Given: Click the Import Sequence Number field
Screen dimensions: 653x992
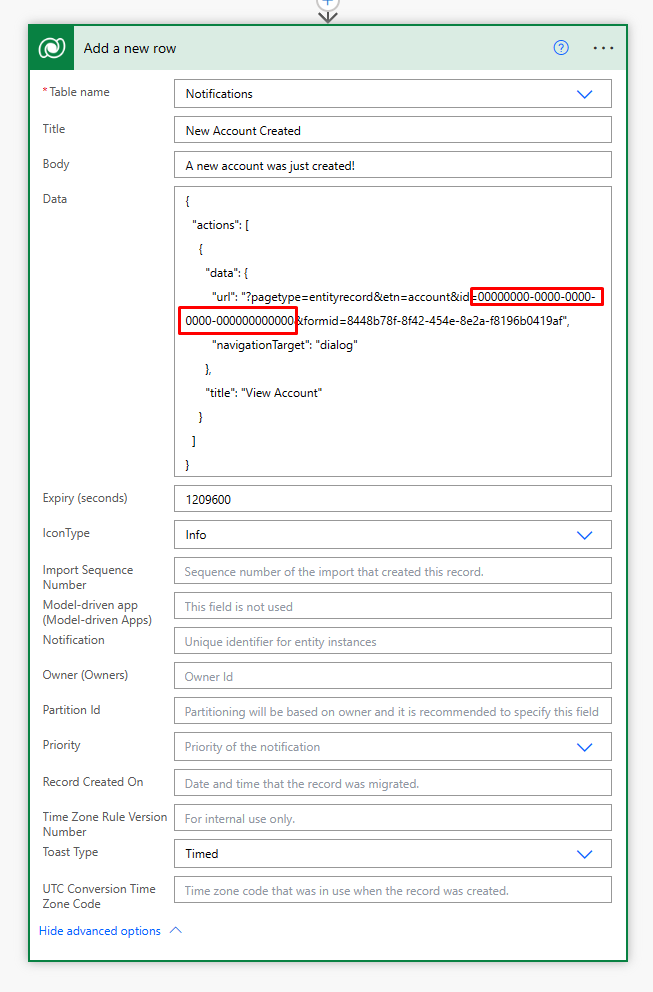Looking at the screenshot, I should coord(393,571).
